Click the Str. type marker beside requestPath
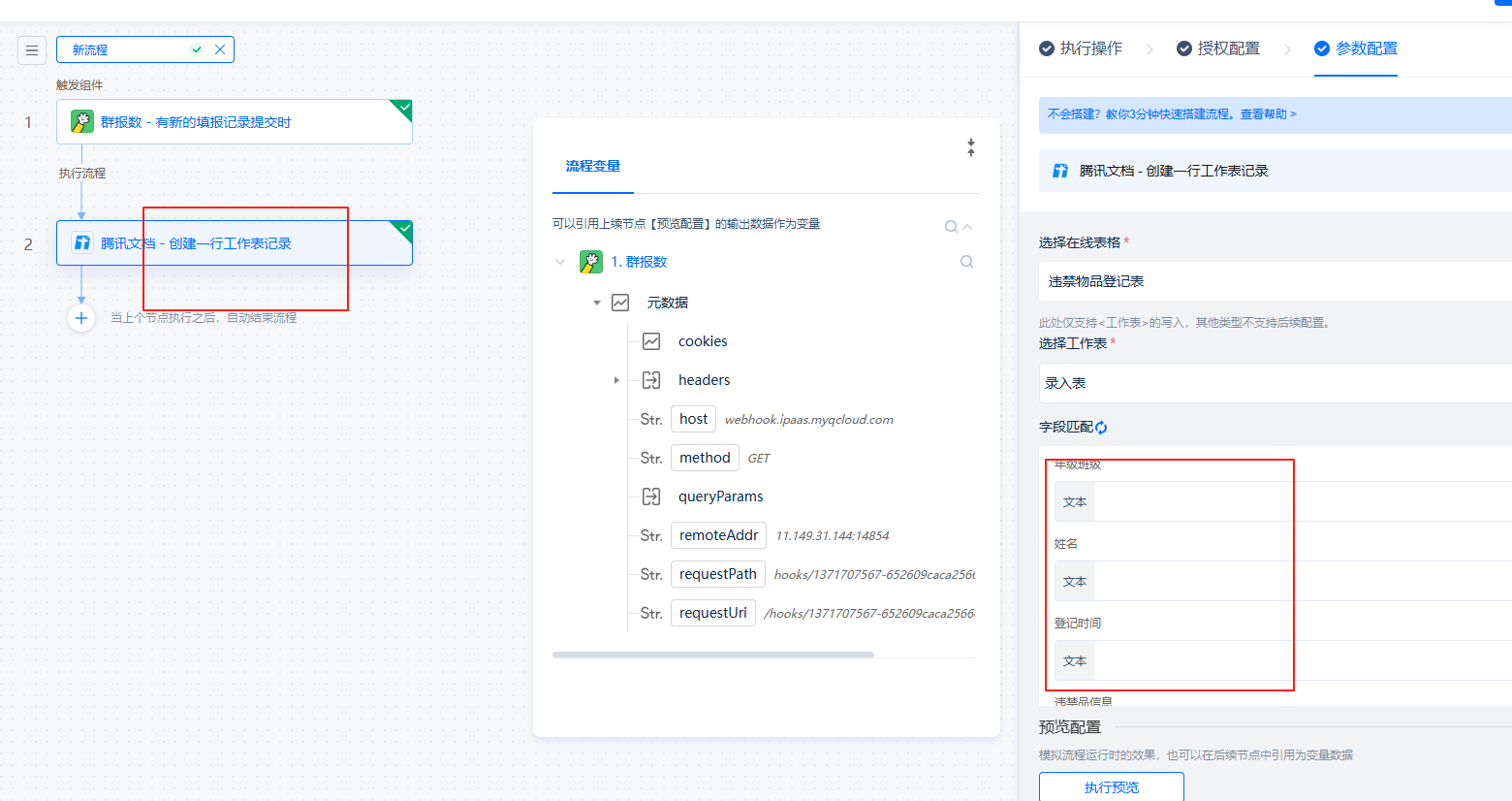The image size is (1512, 801). tap(651, 574)
